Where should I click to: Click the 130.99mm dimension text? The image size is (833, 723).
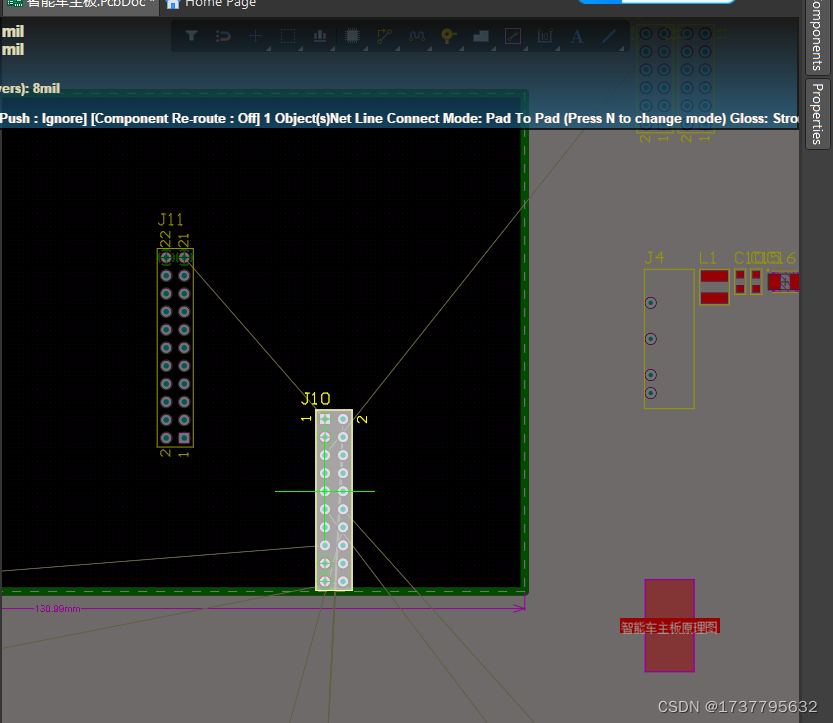[57, 609]
